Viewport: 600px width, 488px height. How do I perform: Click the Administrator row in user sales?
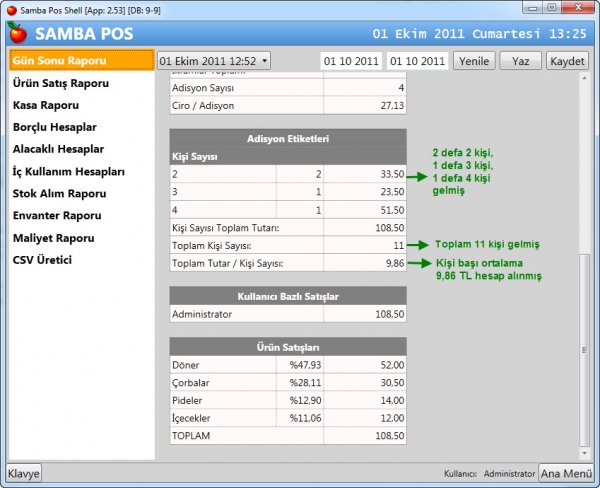(x=288, y=314)
